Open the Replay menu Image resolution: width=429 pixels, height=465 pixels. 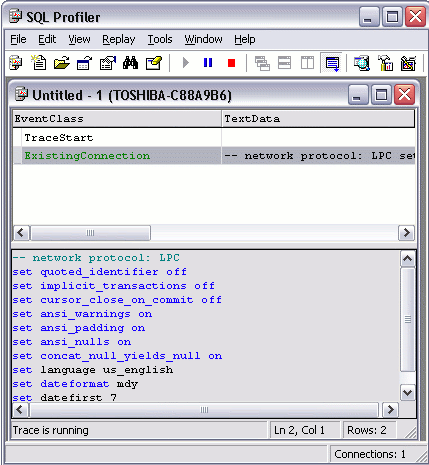click(x=118, y=39)
